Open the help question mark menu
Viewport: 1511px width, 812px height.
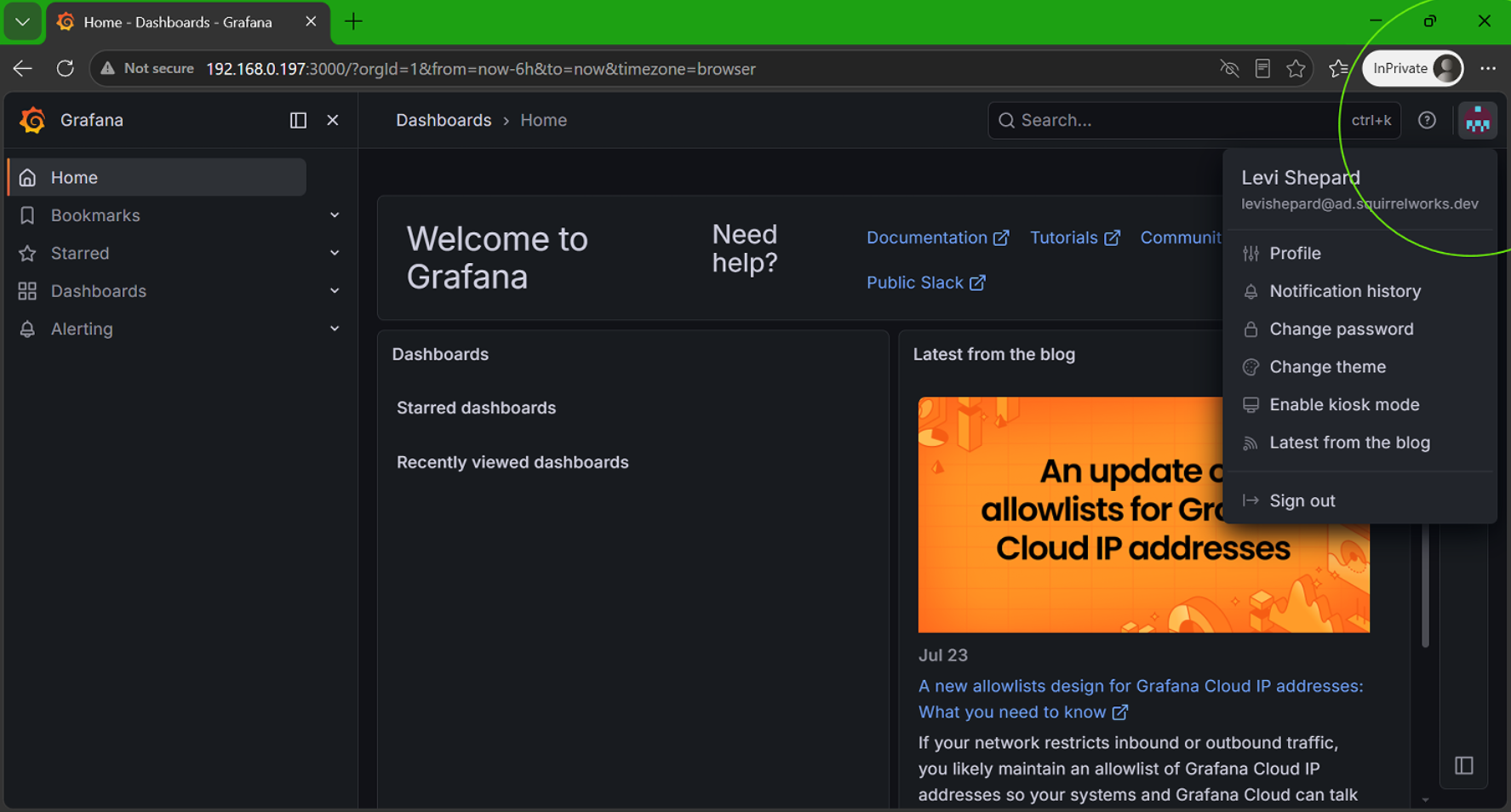click(x=1427, y=120)
